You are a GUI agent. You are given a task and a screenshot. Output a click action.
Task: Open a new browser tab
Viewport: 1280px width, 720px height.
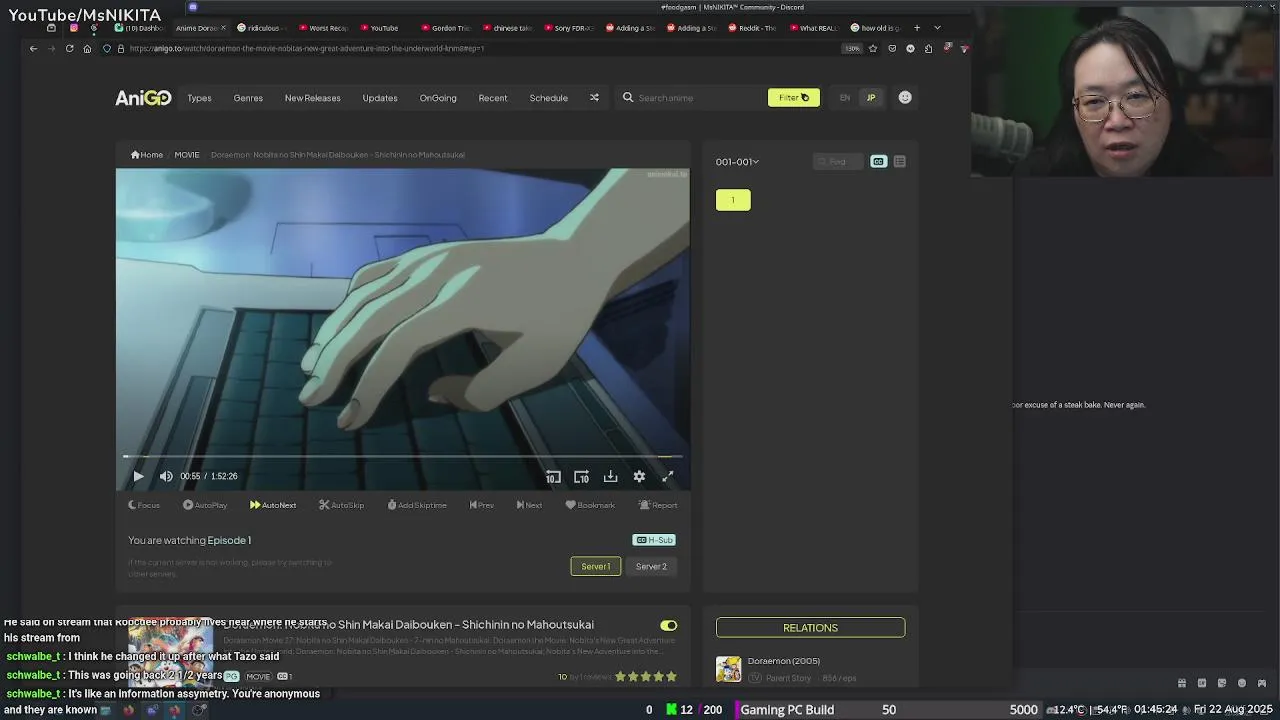coord(917,28)
